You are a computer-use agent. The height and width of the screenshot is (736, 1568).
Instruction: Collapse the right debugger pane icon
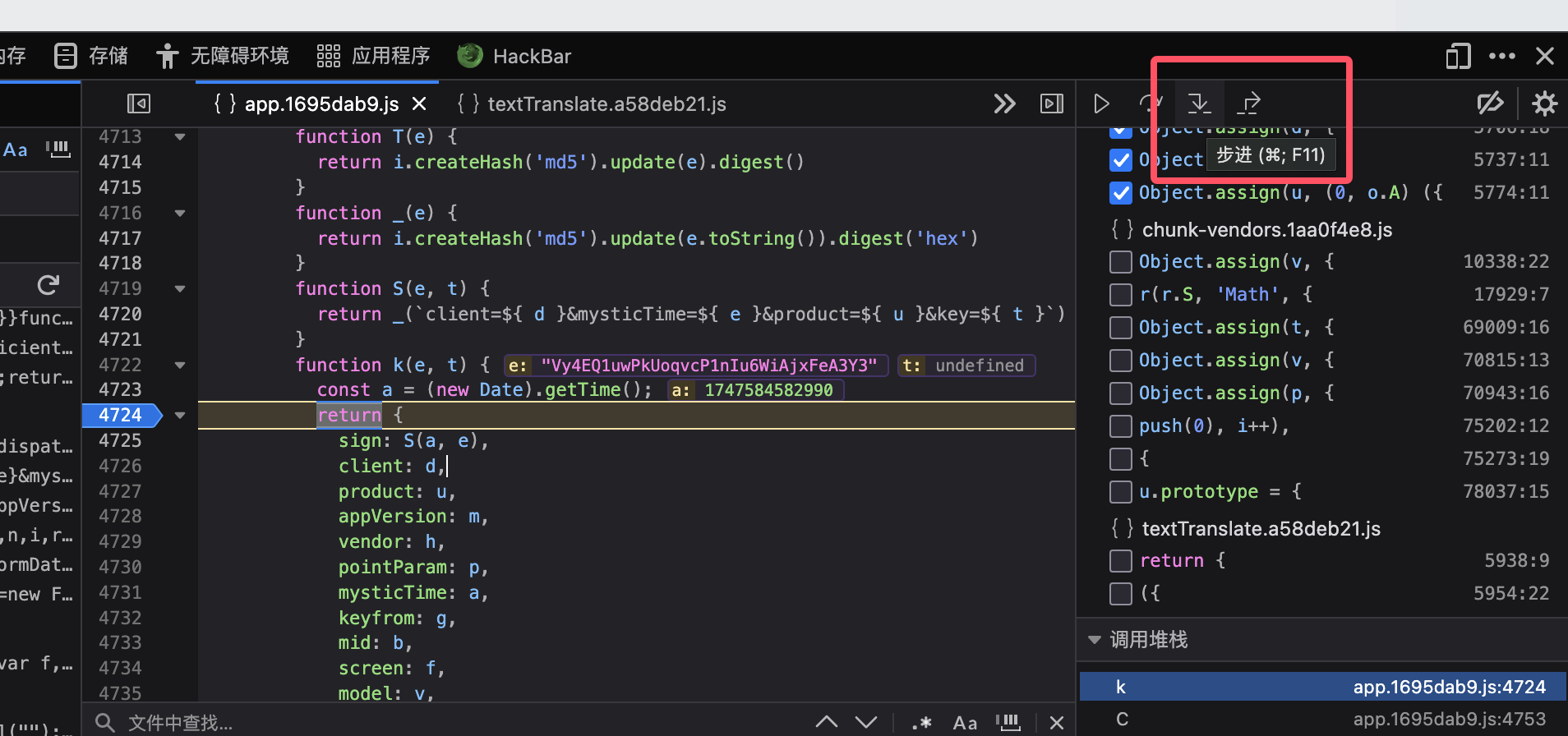click(1051, 103)
